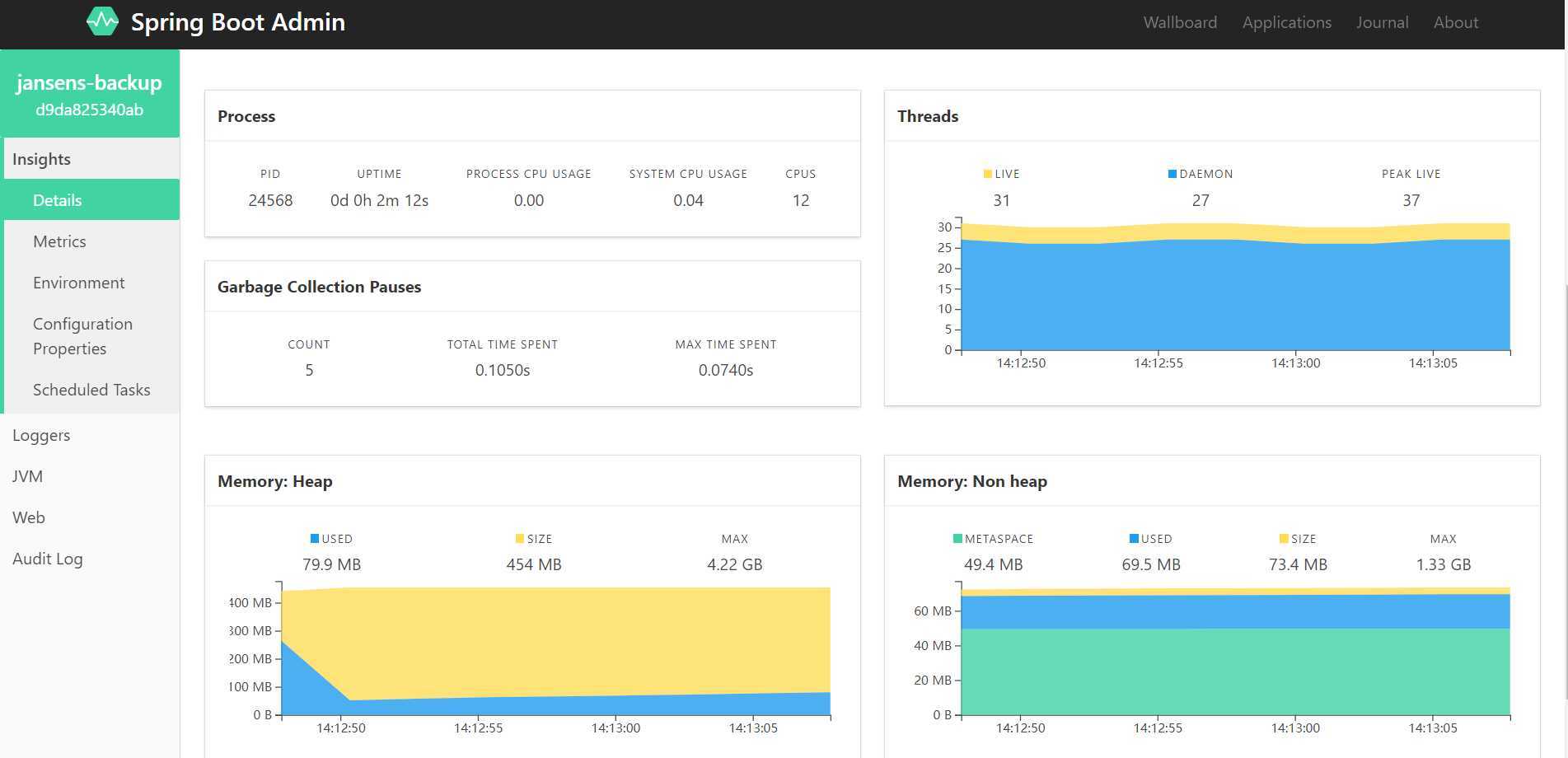Click heap size value 454 MB
The width and height of the screenshot is (1568, 758).
click(x=534, y=564)
